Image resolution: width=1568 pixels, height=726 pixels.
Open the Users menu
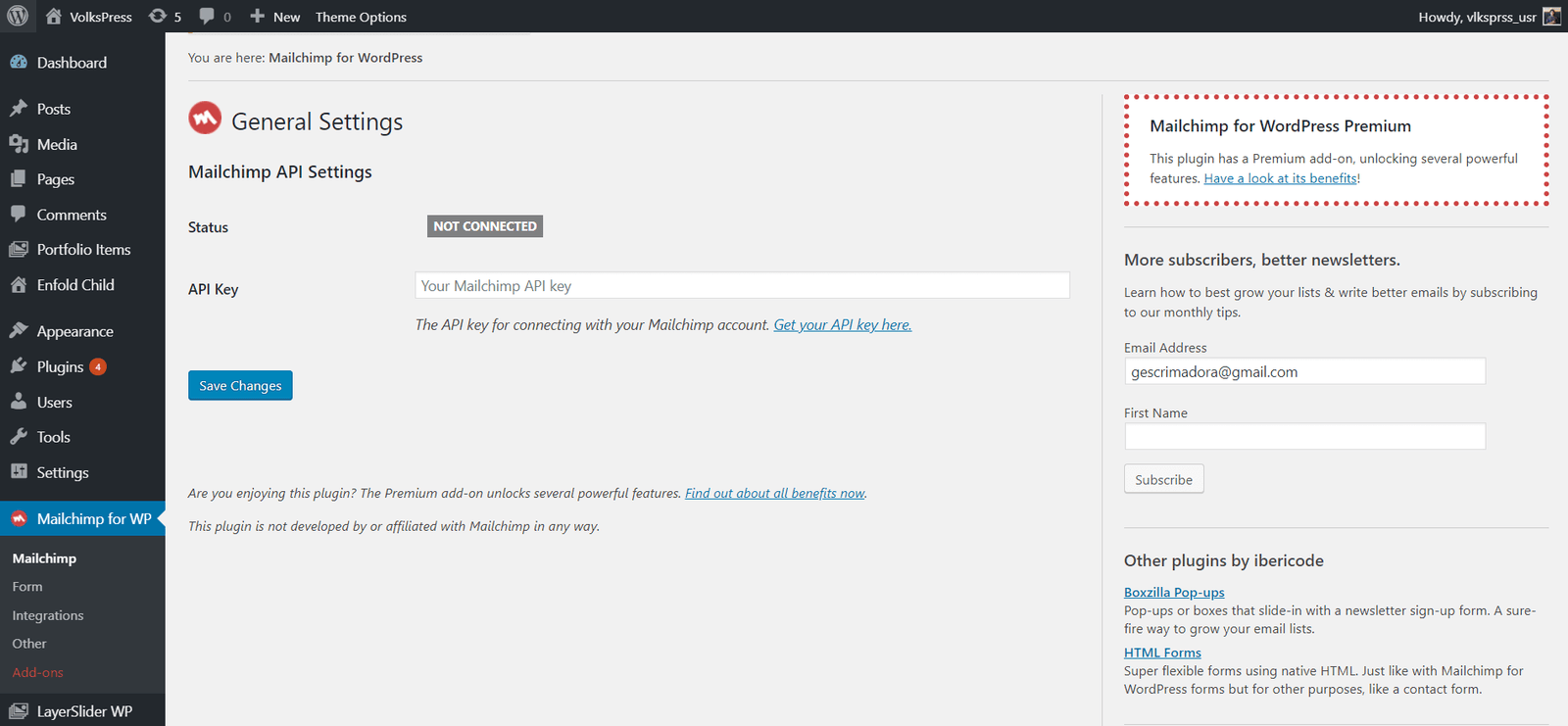tap(55, 402)
